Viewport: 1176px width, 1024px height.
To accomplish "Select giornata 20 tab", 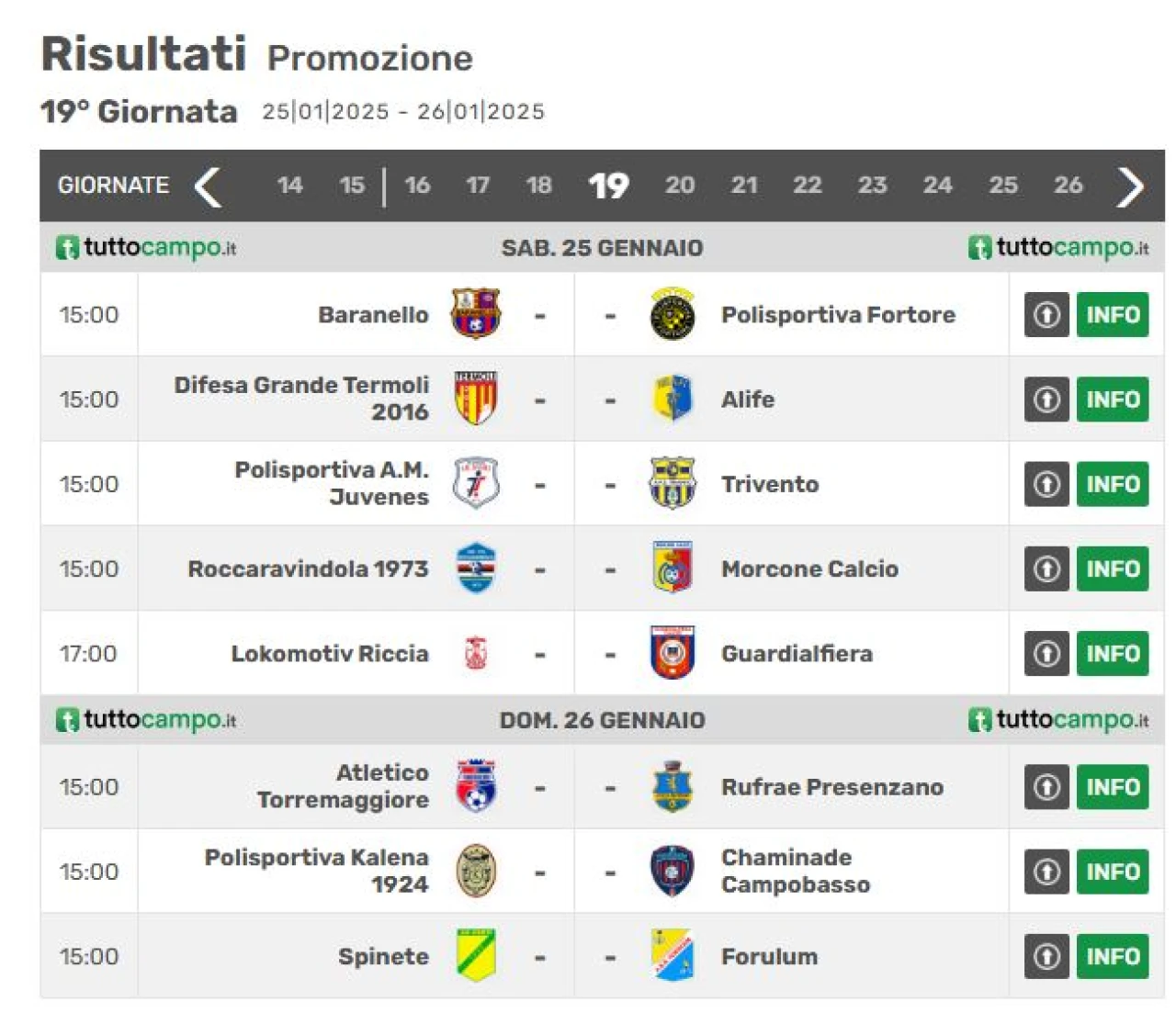I will (680, 186).
